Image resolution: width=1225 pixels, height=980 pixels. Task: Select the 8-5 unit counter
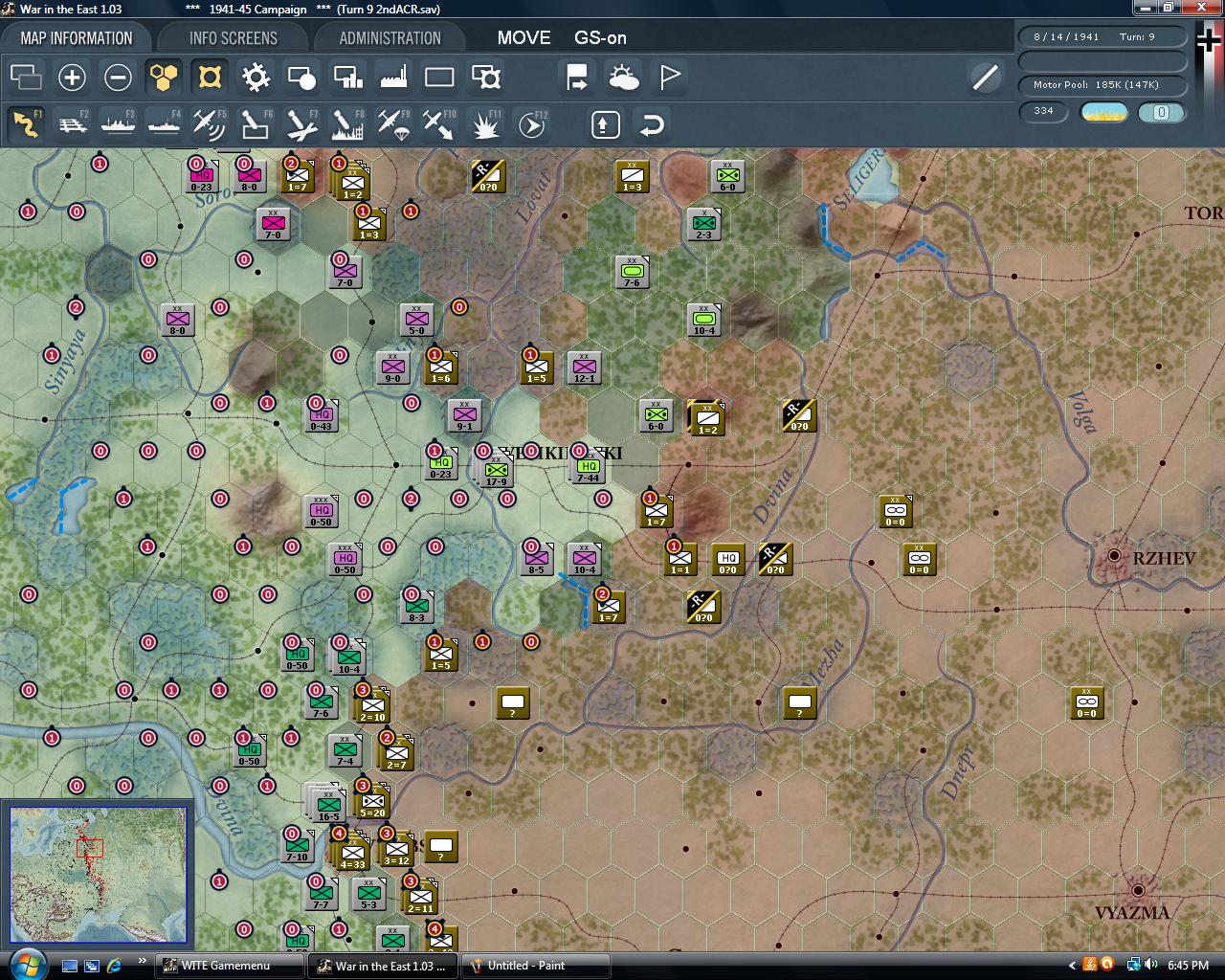click(x=536, y=558)
